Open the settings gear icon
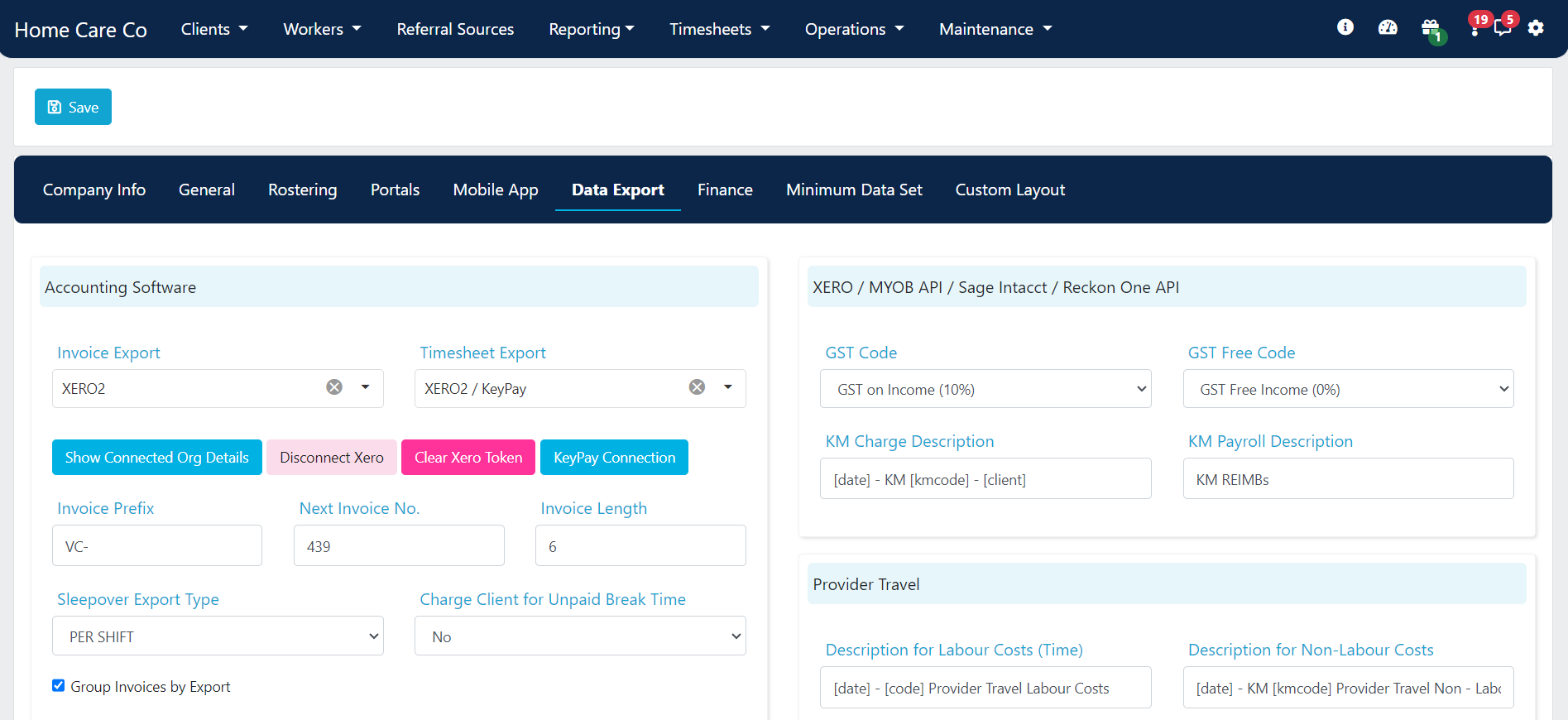Image resolution: width=1568 pixels, height=720 pixels. click(x=1536, y=28)
